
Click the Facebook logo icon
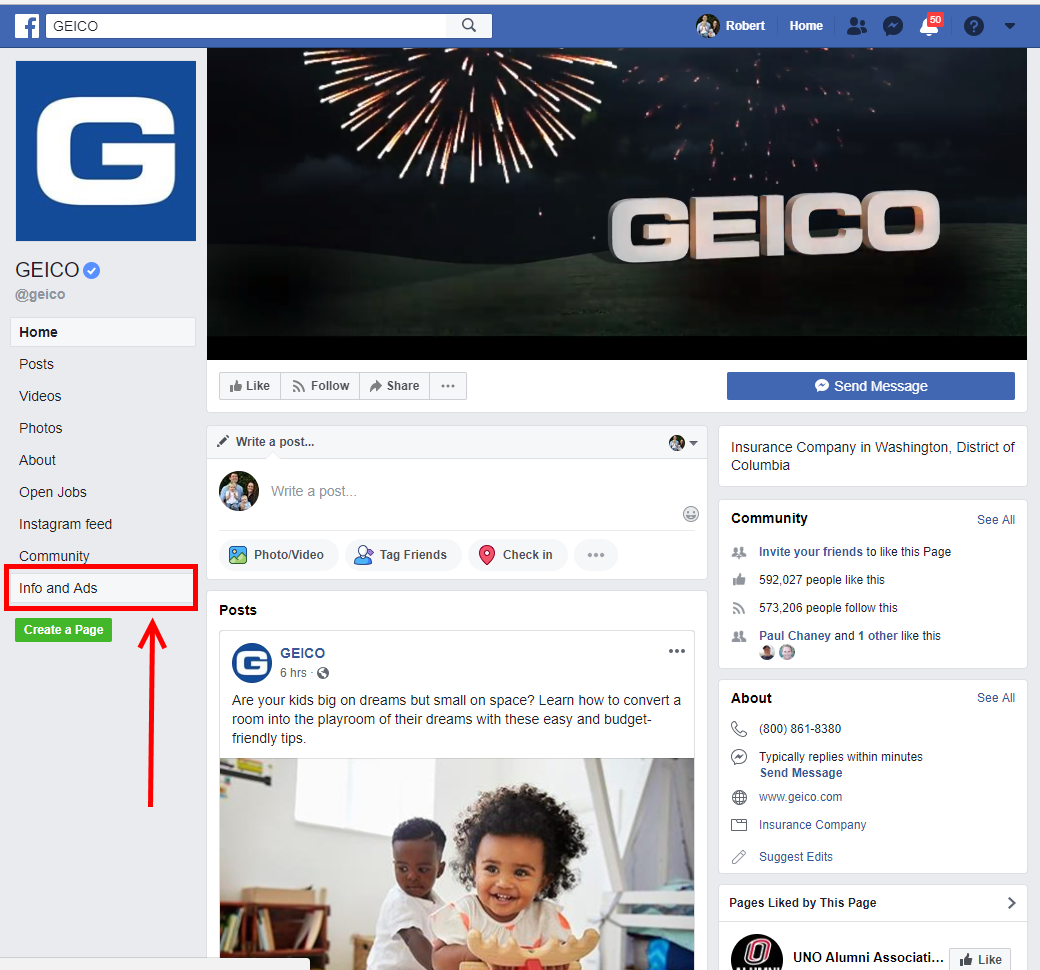[27, 26]
